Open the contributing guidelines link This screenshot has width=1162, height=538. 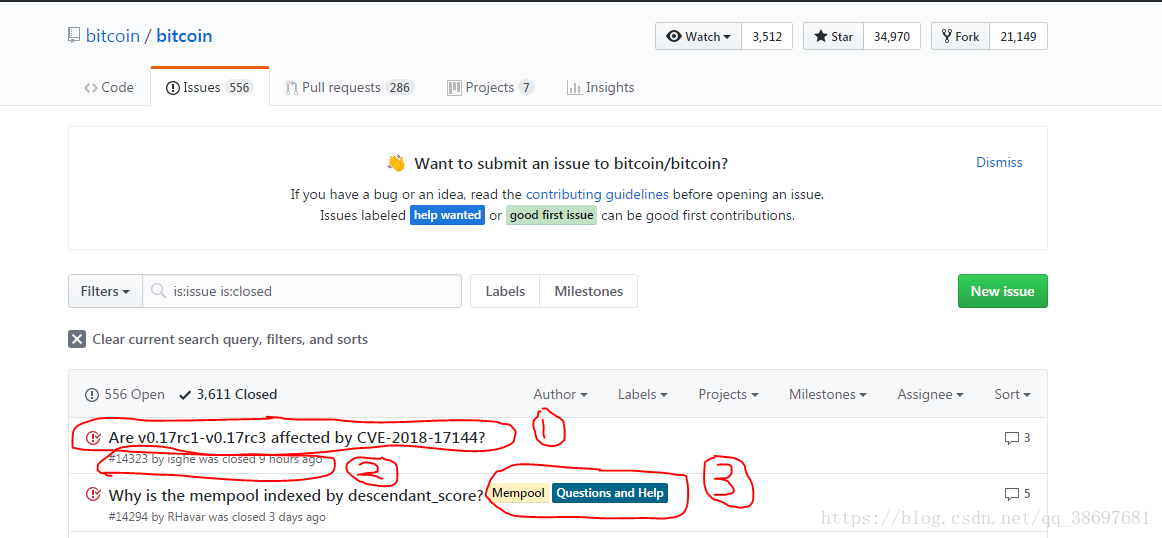click(x=597, y=195)
